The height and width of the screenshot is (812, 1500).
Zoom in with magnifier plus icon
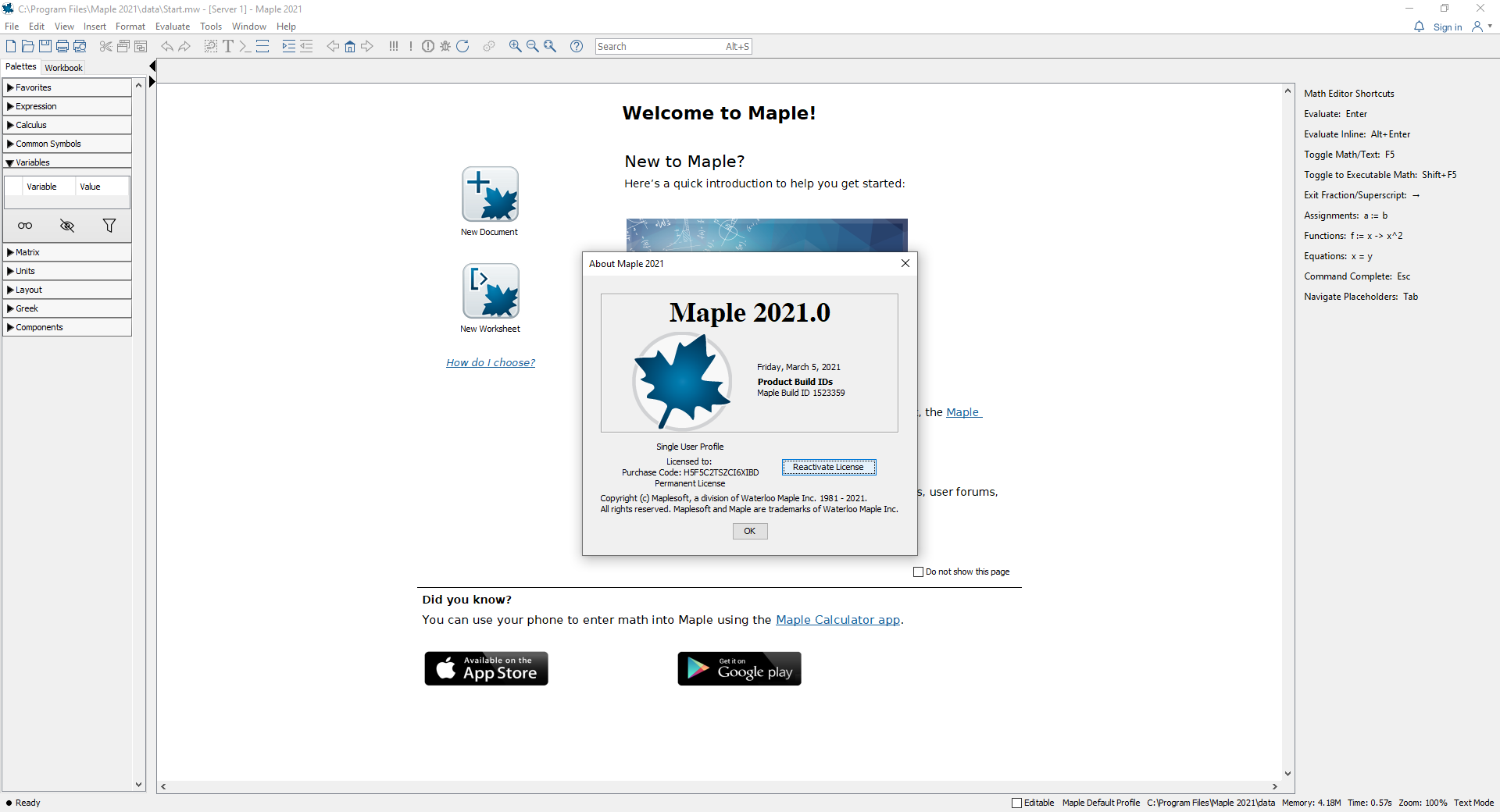(516, 46)
